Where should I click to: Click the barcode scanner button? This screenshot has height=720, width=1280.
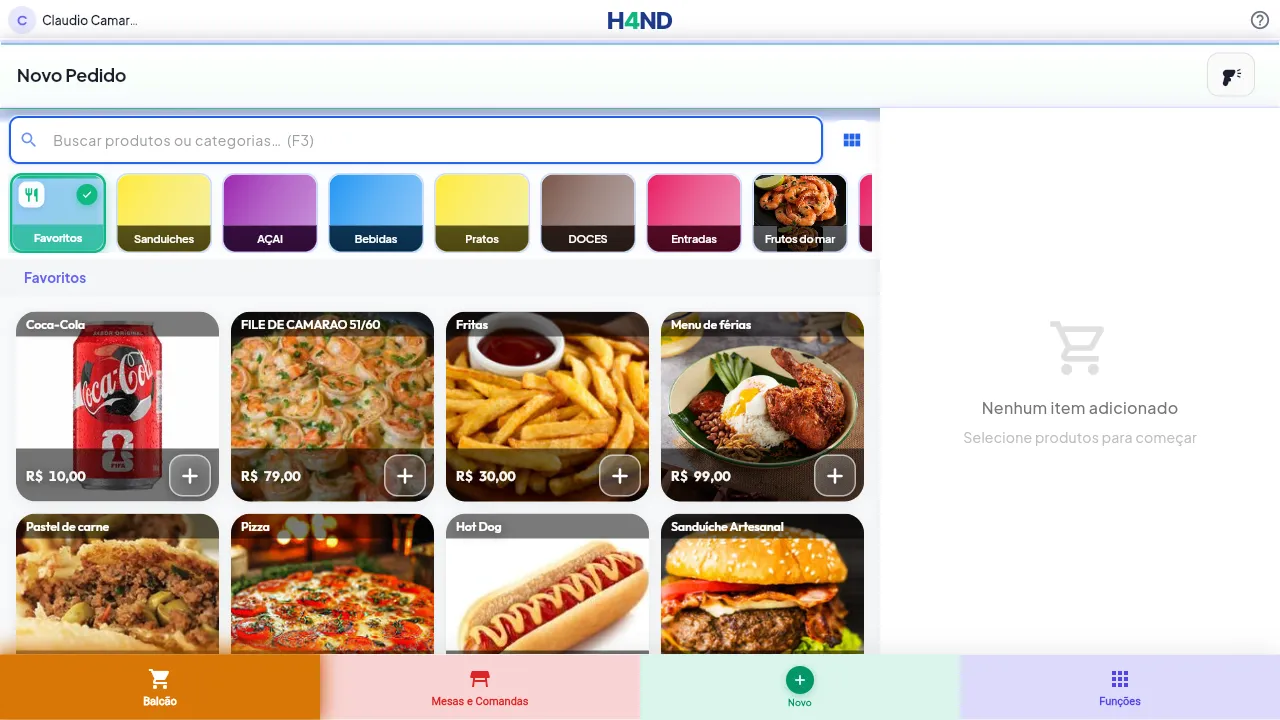click(x=1231, y=75)
